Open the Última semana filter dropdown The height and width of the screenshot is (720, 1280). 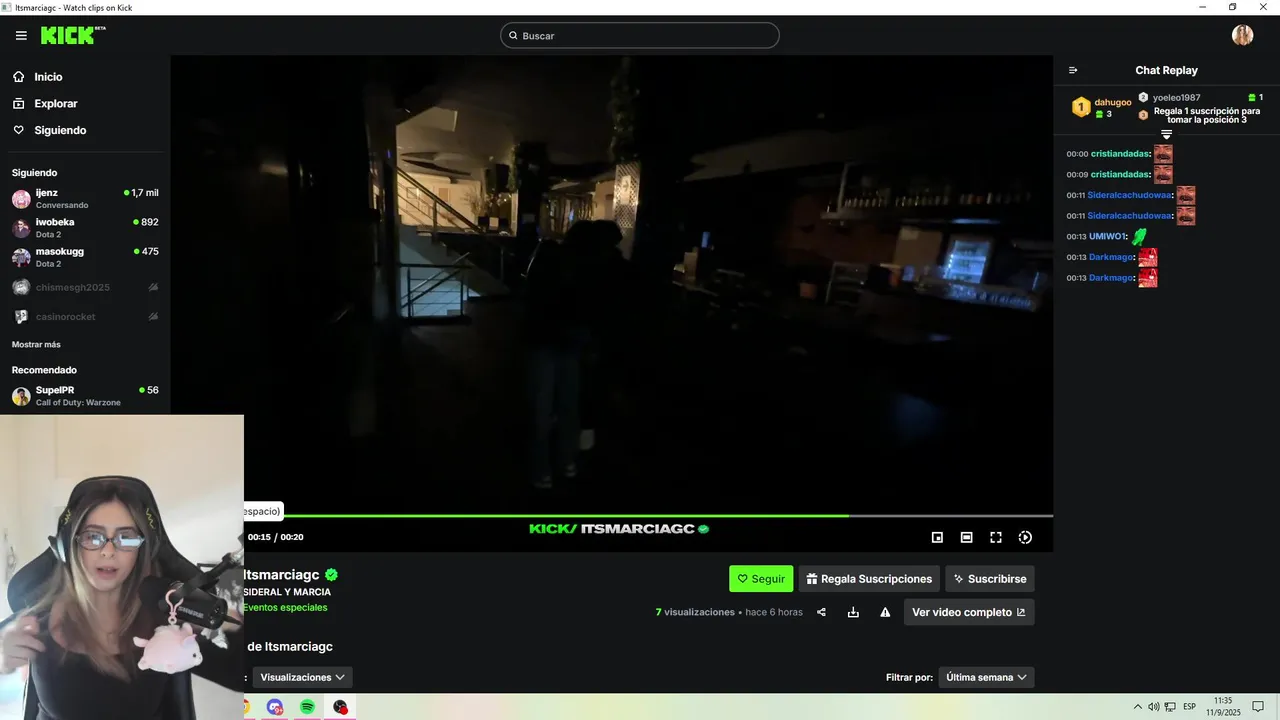[x=986, y=677]
